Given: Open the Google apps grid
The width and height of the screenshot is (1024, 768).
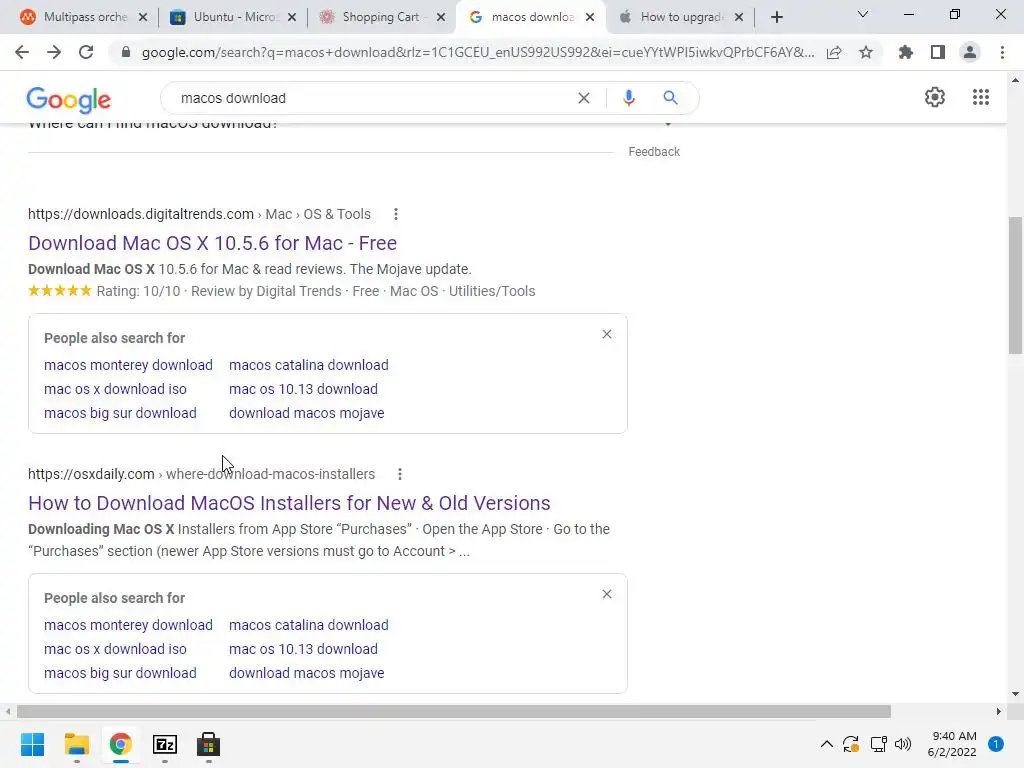Looking at the screenshot, I should click(981, 97).
